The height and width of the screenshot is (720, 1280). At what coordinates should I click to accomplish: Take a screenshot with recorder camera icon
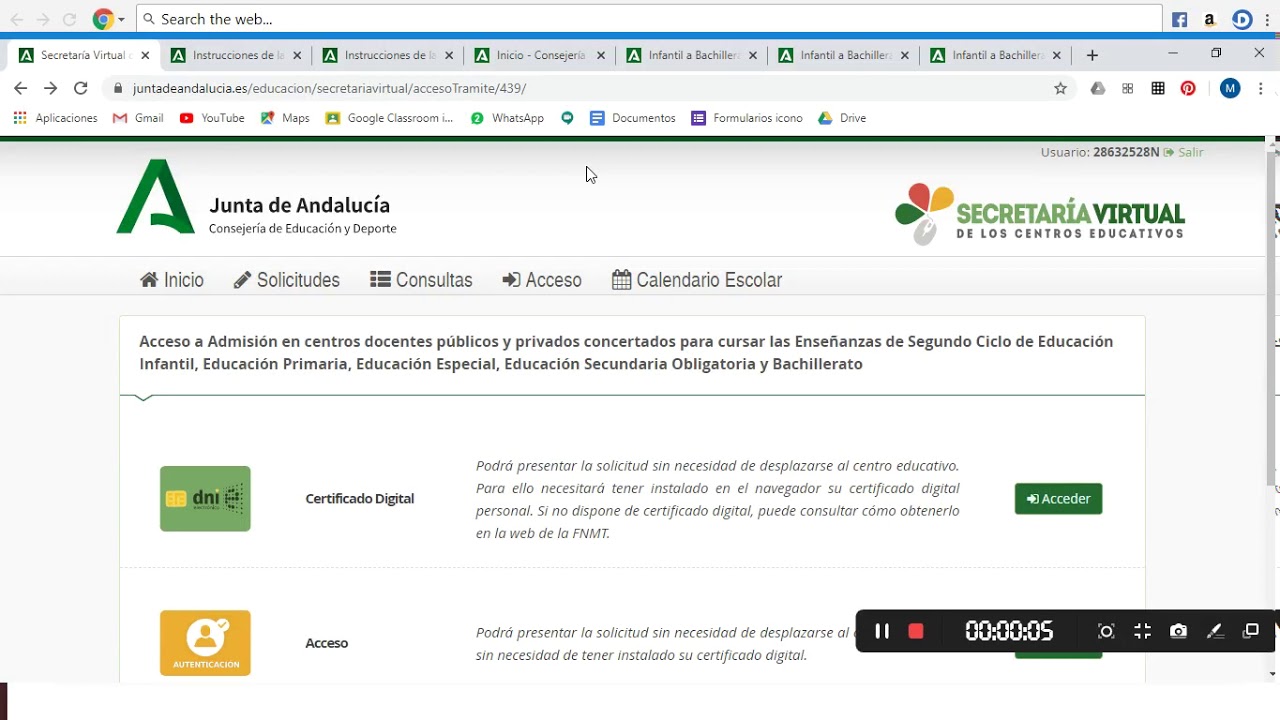[x=1178, y=631]
